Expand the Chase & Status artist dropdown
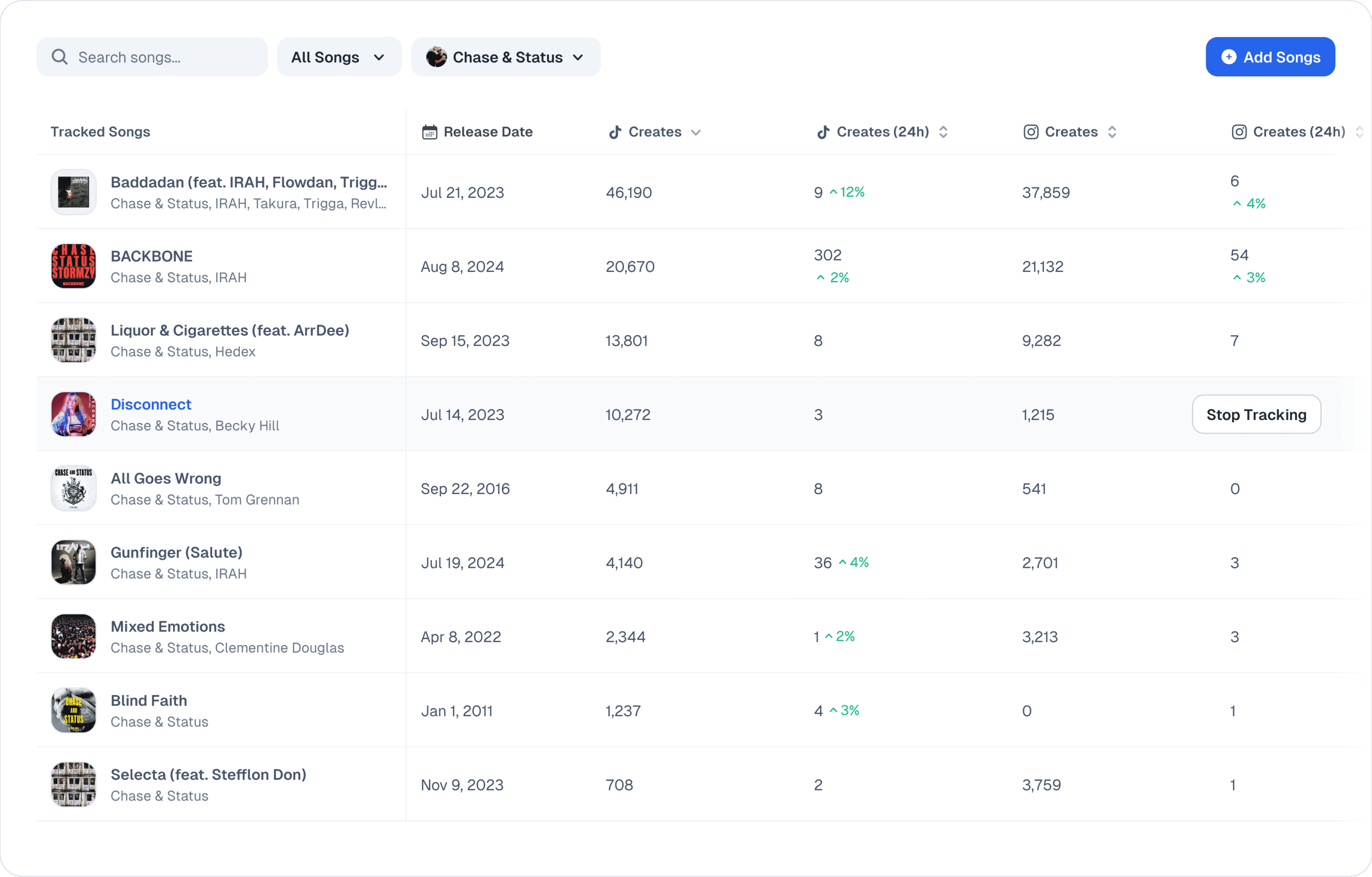 pyautogui.click(x=578, y=57)
